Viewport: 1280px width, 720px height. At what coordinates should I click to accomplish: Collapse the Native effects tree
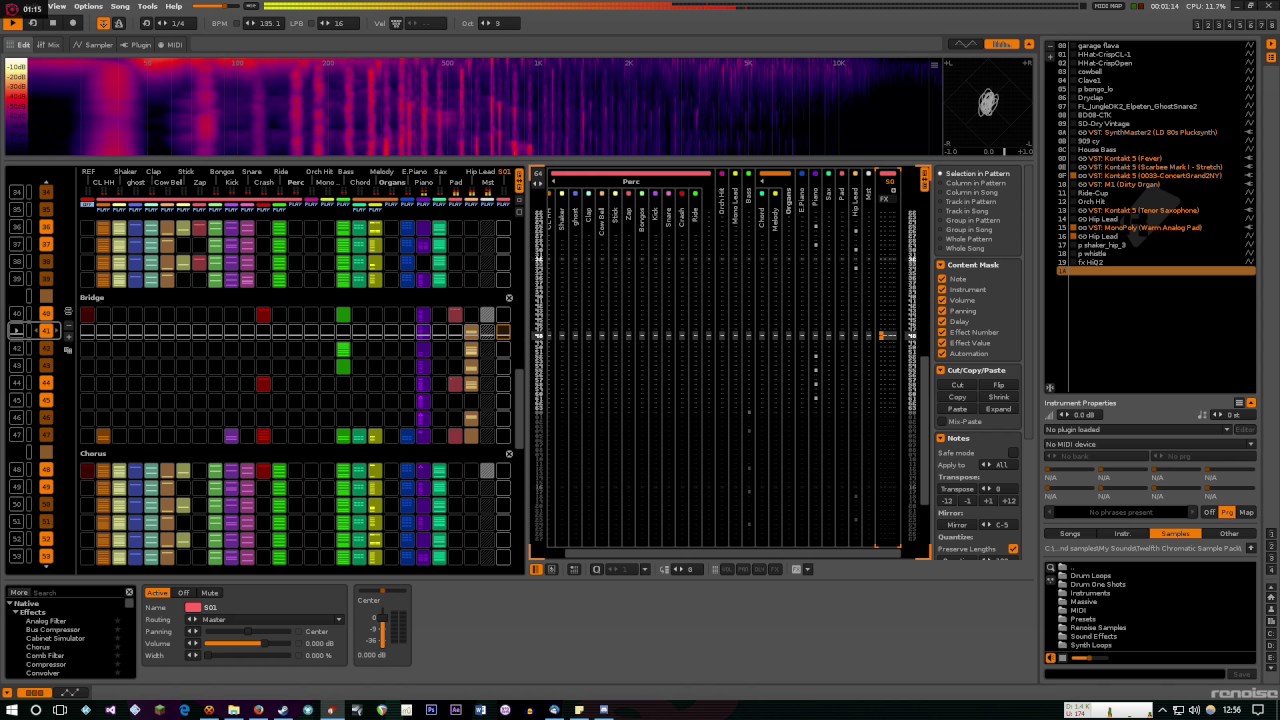coord(11,604)
